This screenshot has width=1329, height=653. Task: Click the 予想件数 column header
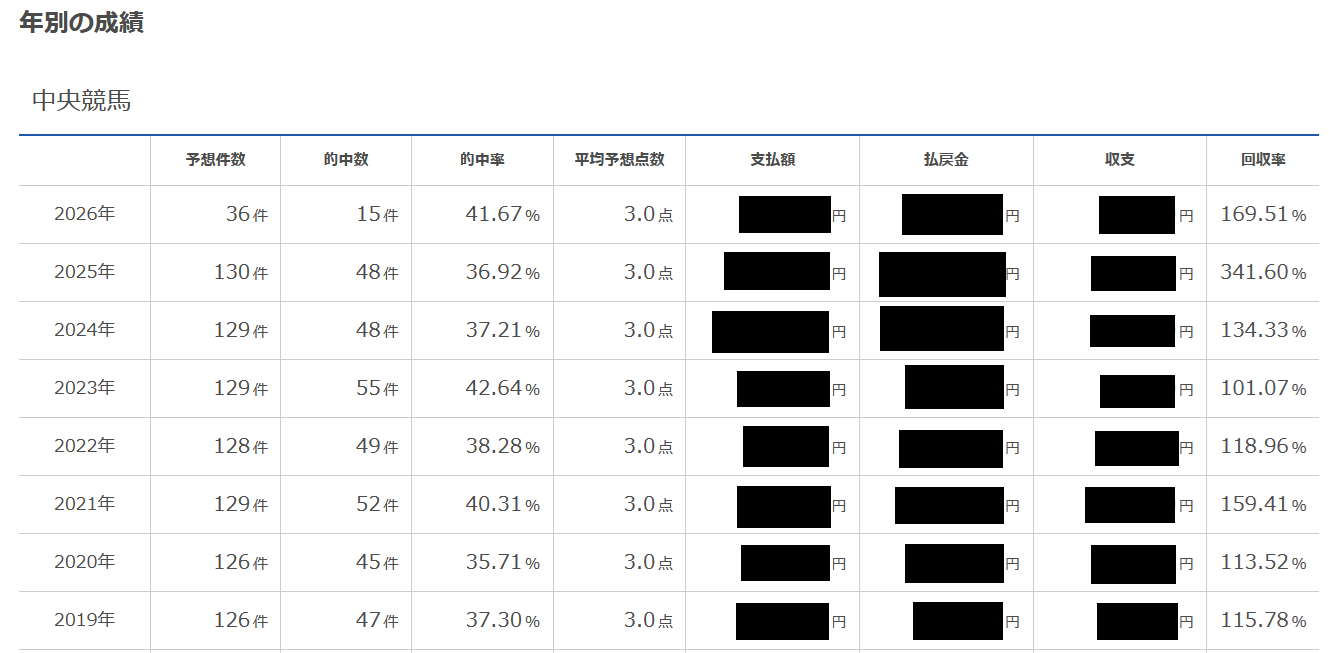click(215, 160)
